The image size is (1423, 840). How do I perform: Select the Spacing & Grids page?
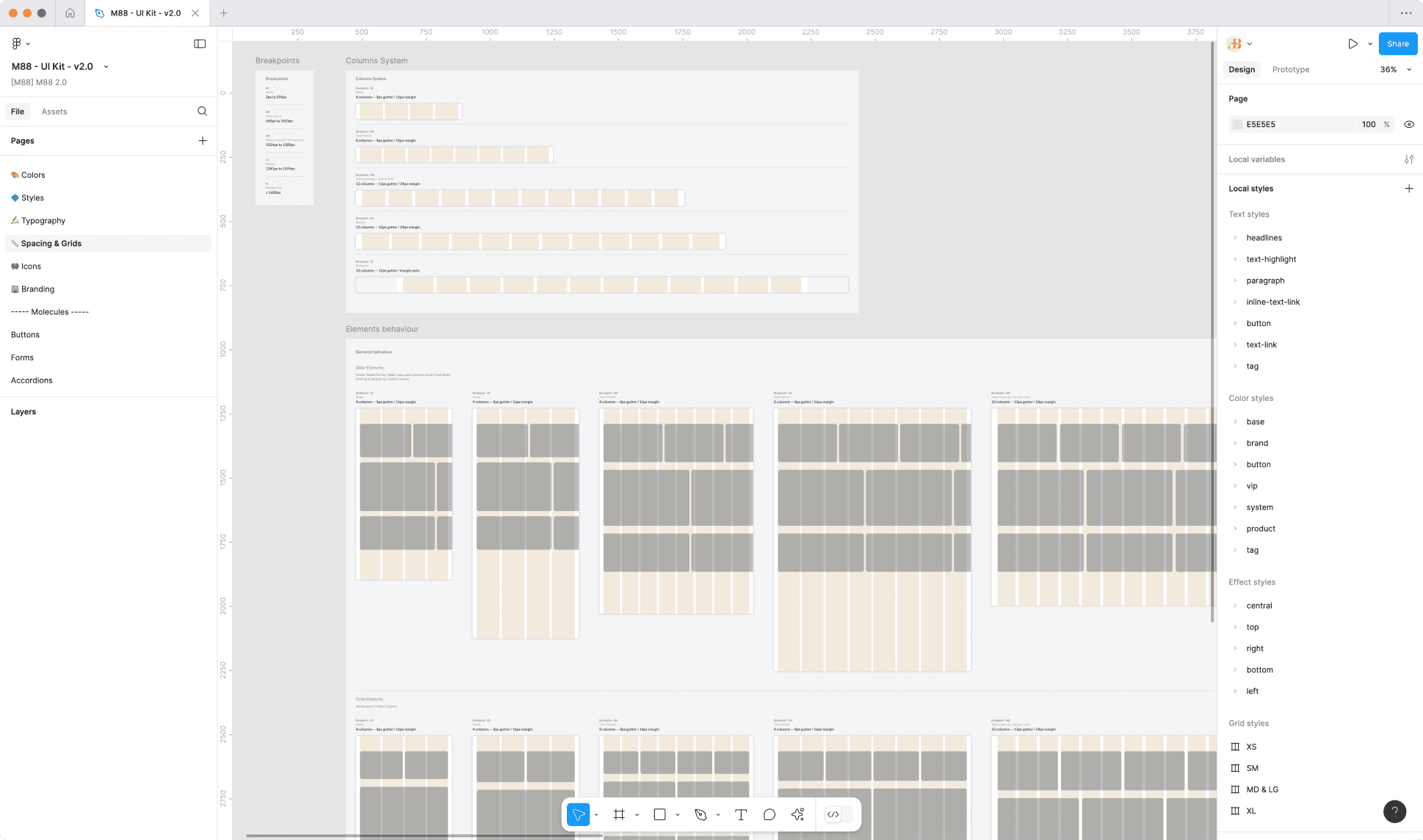click(51, 243)
